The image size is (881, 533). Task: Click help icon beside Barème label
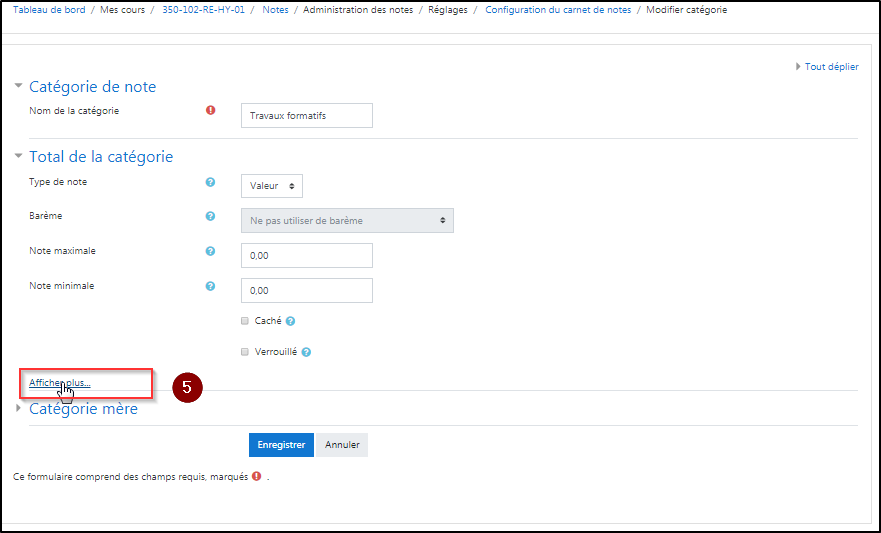click(x=210, y=216)
